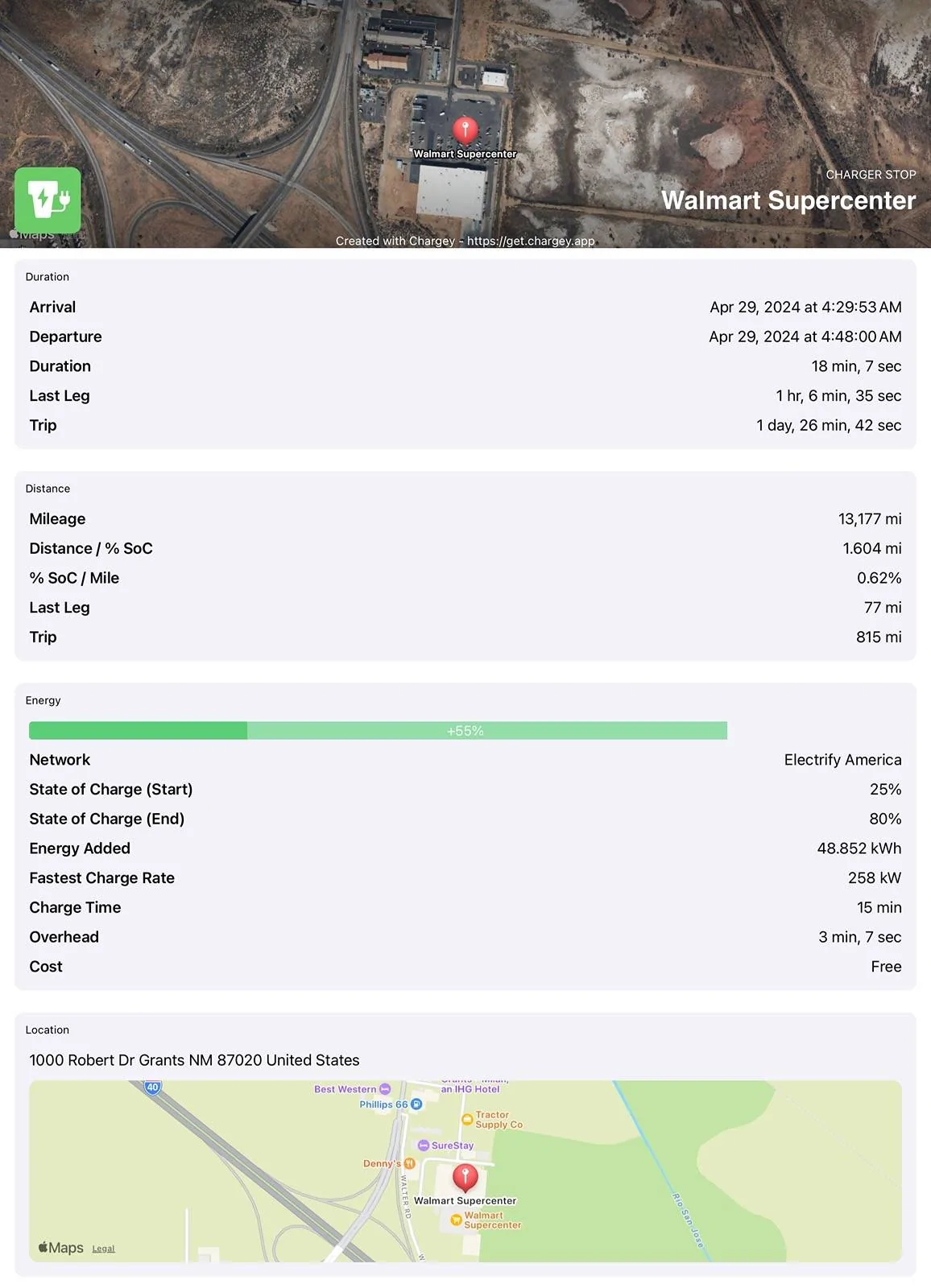Click the Arrival time row
Screen dimensions: 931x1288
pyautogui.click(x=465, y=308)
